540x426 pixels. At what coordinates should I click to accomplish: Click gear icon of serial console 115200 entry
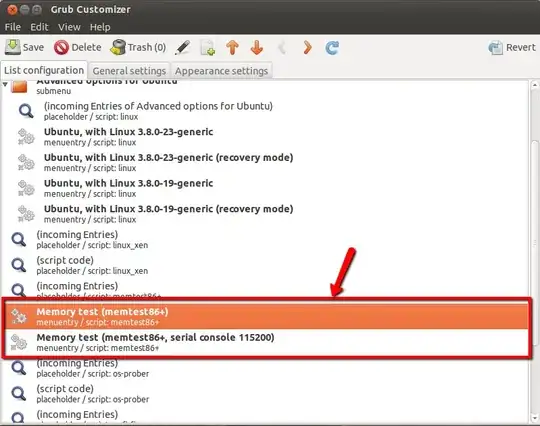tap(19, 342)
